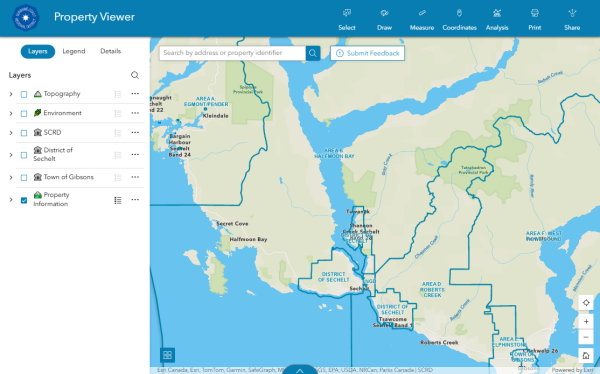Open the Print tool
Screen dimensions: 600x374
coord(535,19)
